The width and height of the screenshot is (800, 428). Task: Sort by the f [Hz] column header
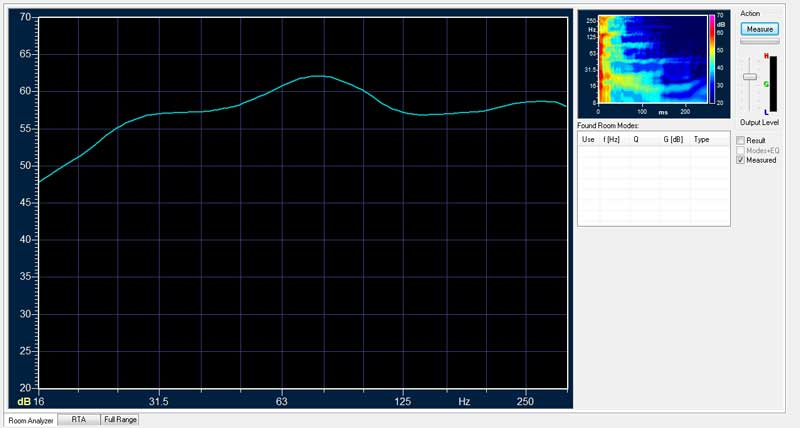[611, 139]
